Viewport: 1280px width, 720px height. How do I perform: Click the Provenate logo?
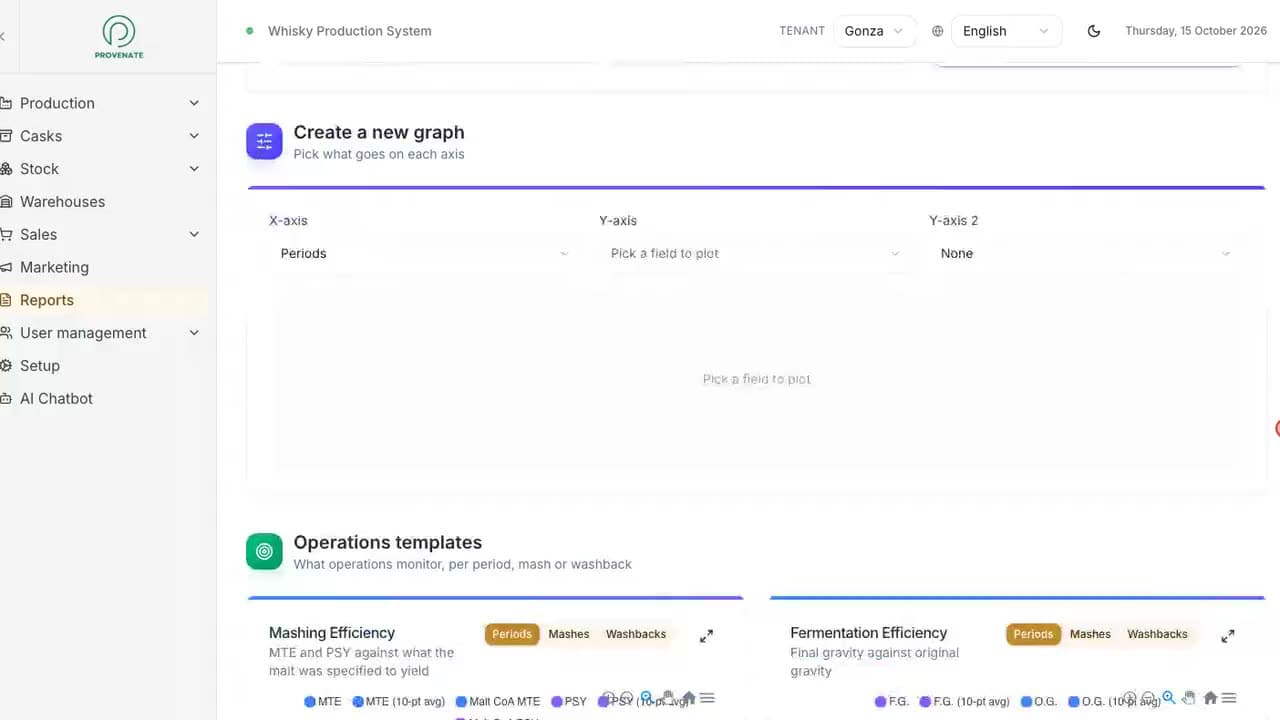click(119, 37)
